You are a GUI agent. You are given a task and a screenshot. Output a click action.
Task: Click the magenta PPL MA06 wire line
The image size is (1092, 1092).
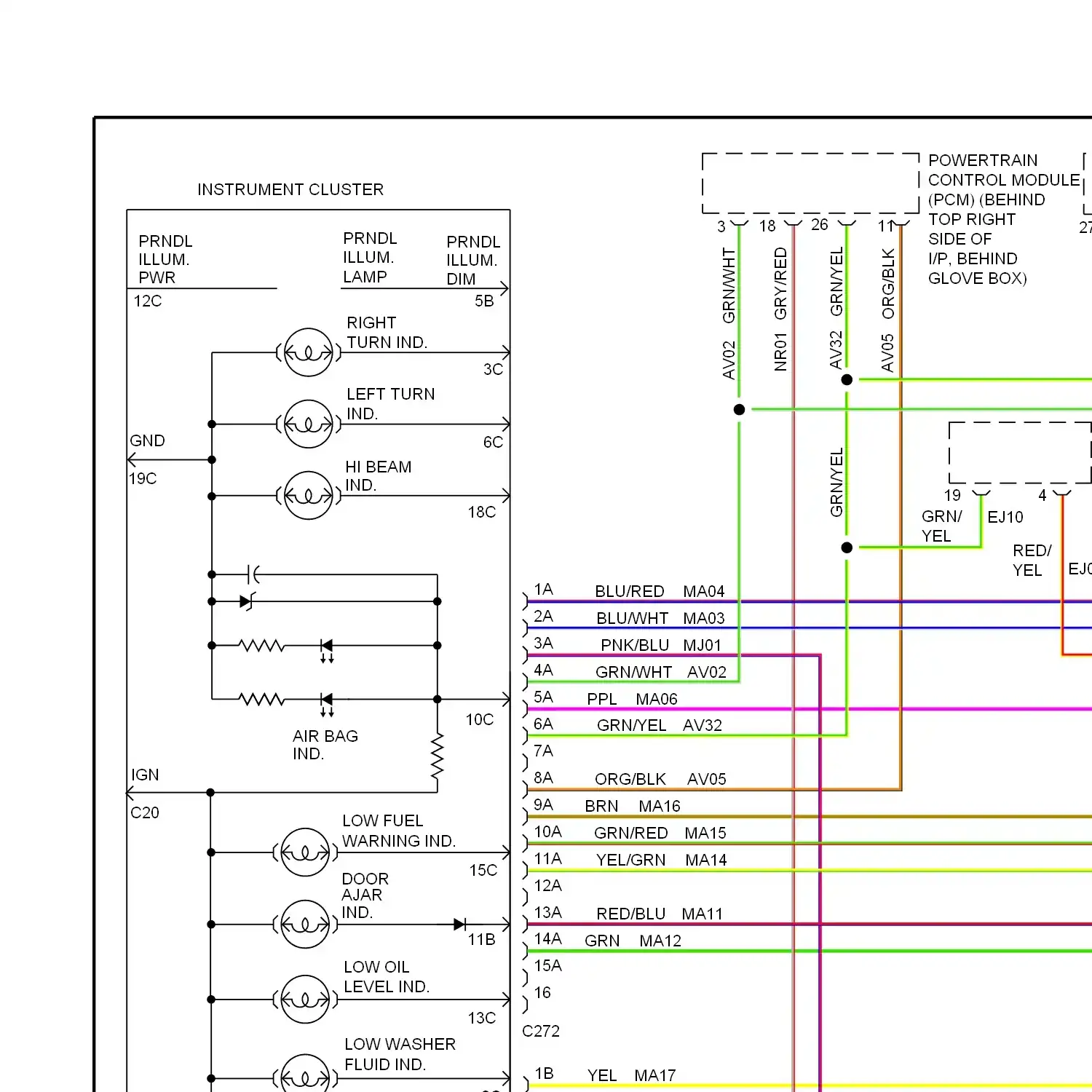809,709
